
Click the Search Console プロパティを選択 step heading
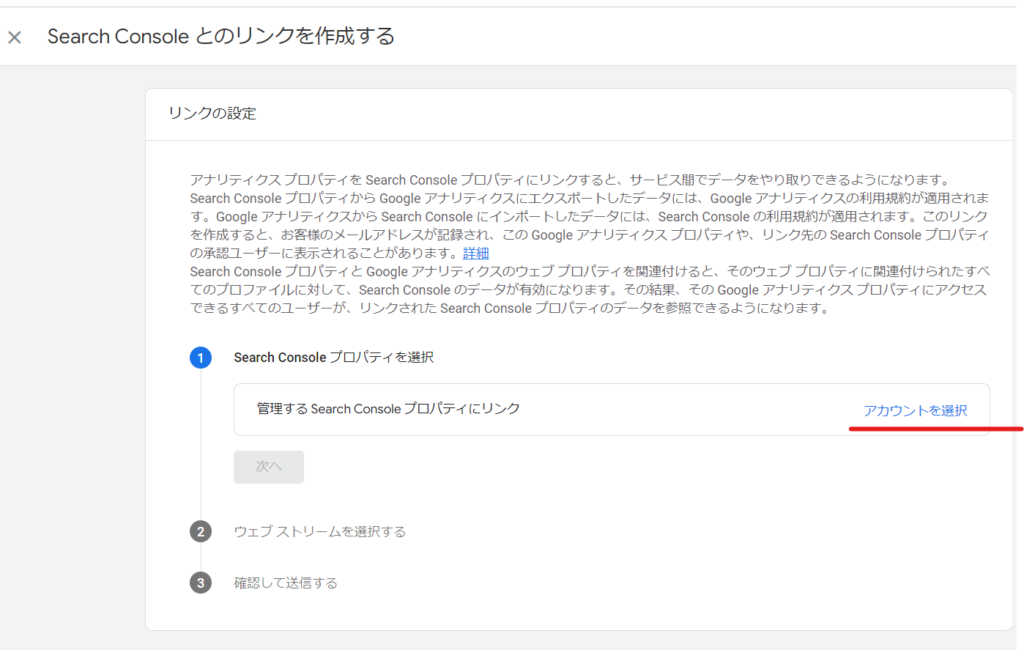click(334, 357)
